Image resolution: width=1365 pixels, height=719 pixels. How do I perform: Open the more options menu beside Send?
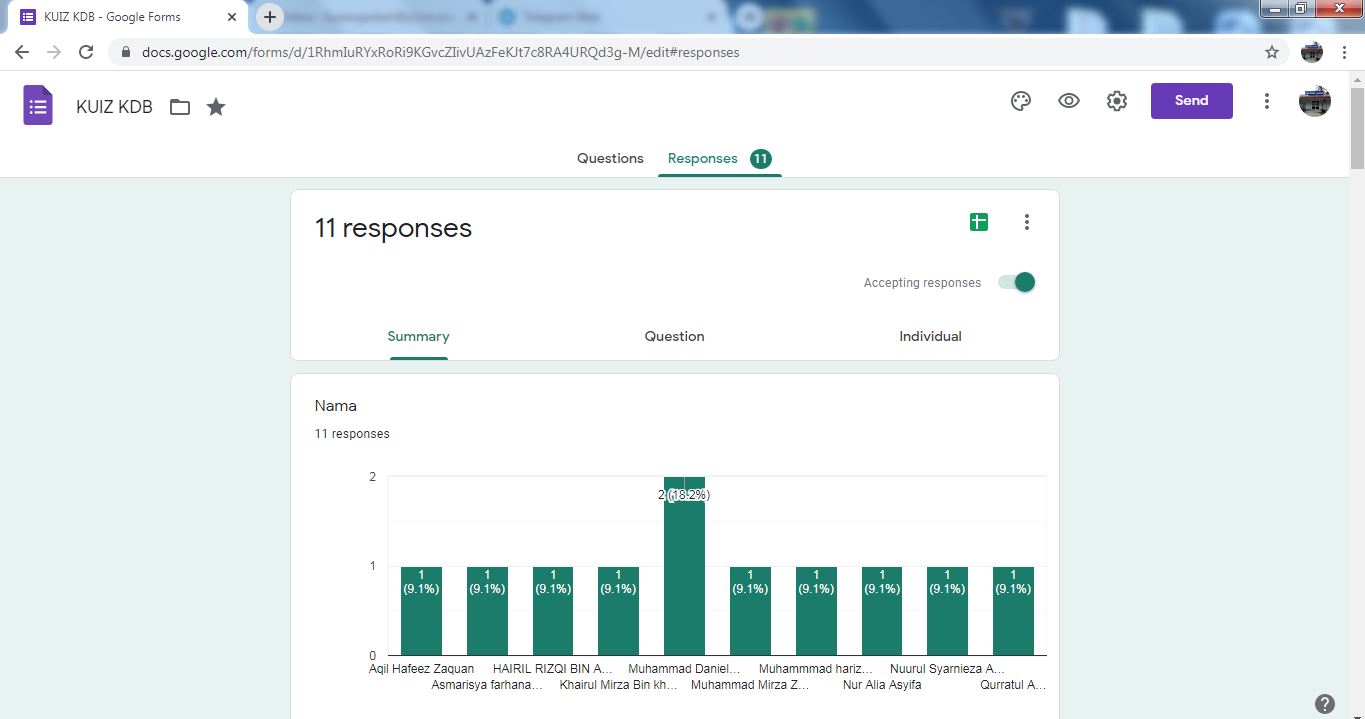(x=1267, y=101)
